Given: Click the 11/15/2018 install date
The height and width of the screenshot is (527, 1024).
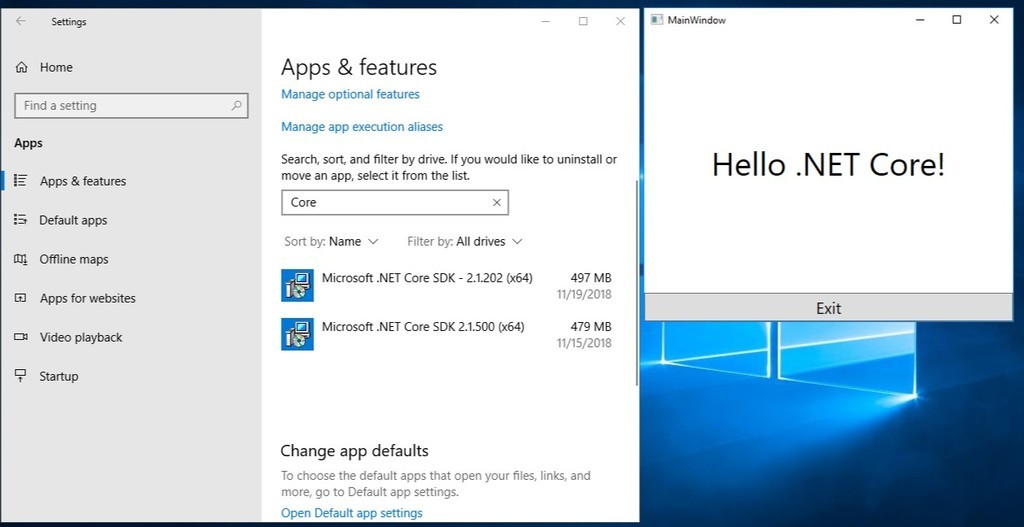Looking at the screenshot, I should pyautogui.click(x=584, y=343).
